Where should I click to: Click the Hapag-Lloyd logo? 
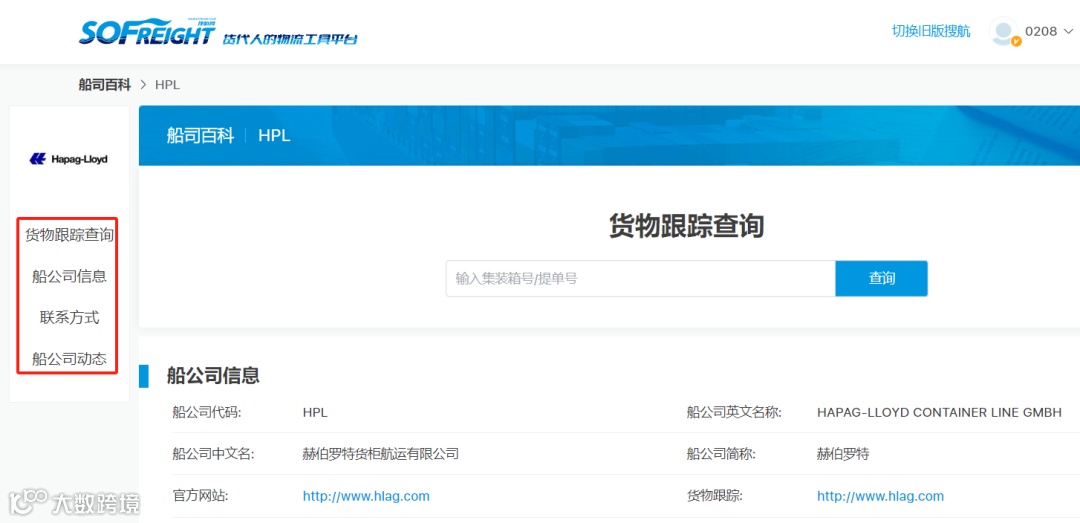click(x=69, y=159)
